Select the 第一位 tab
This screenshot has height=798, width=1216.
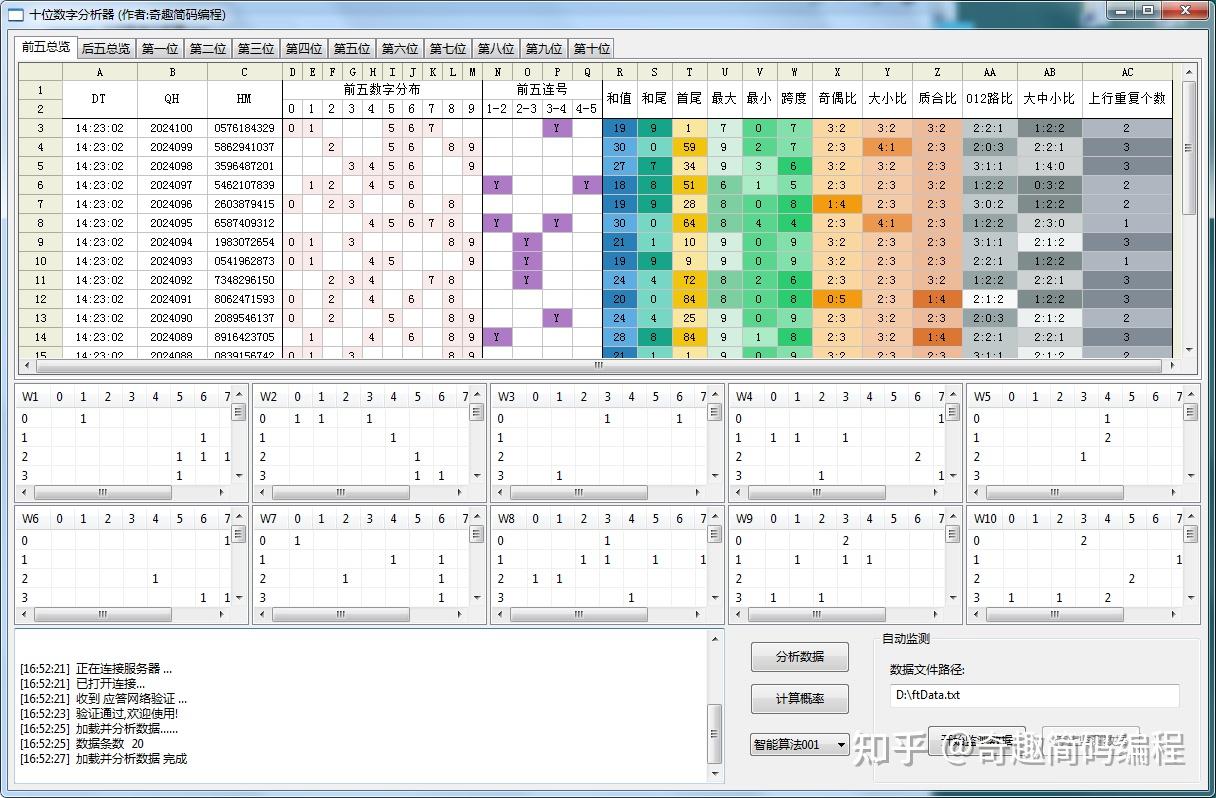pos(160,48)
